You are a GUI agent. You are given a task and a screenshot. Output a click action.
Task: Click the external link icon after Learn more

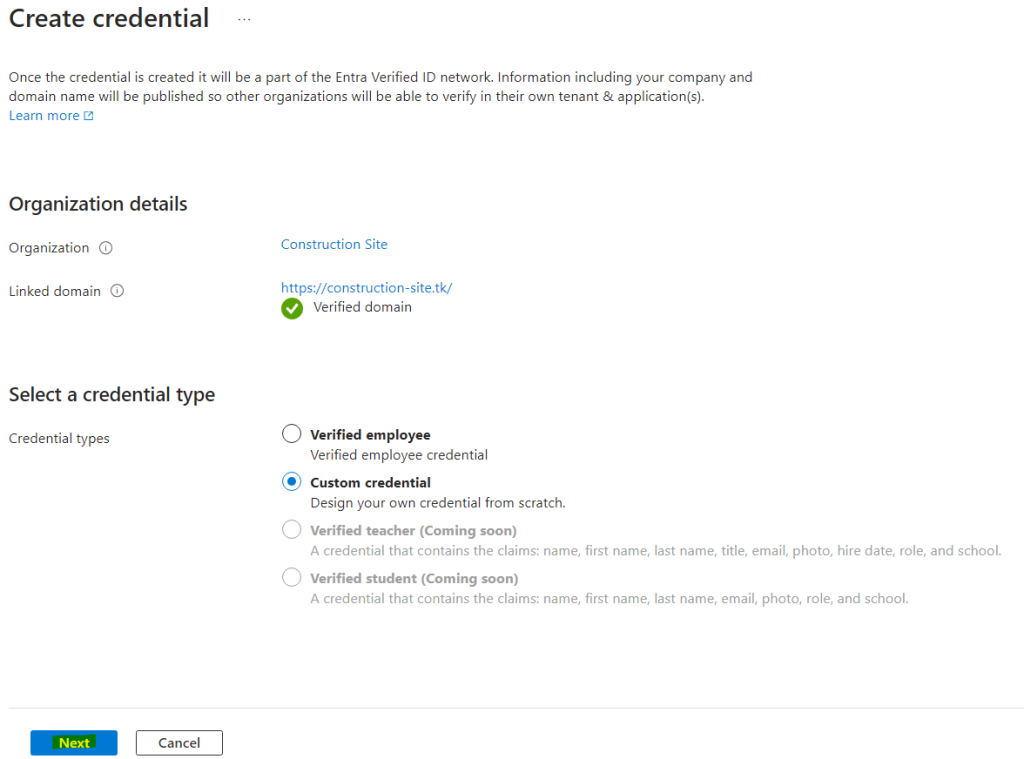click(89, 116)
